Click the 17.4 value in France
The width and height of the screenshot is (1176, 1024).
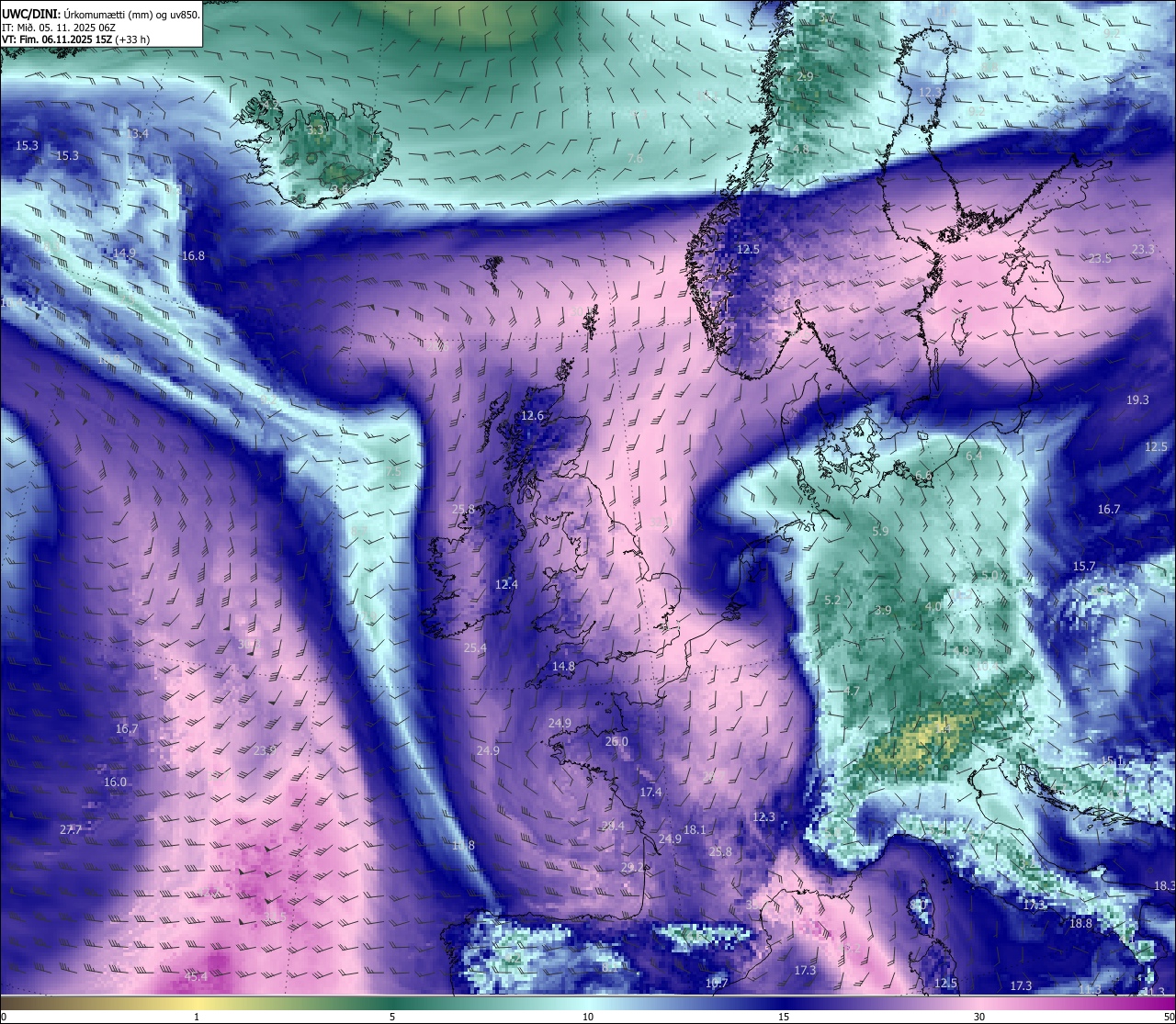click(x=650, y=792)
